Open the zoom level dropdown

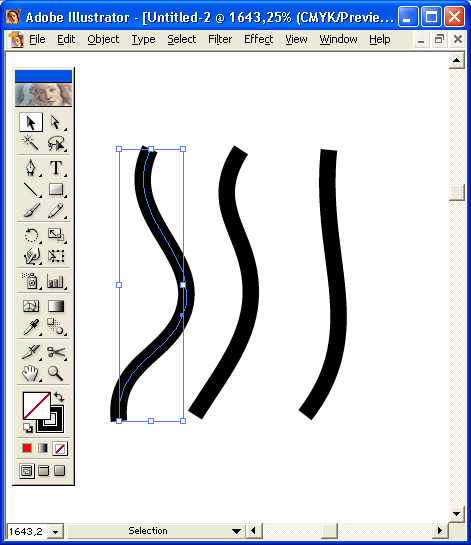coord(56,532)
